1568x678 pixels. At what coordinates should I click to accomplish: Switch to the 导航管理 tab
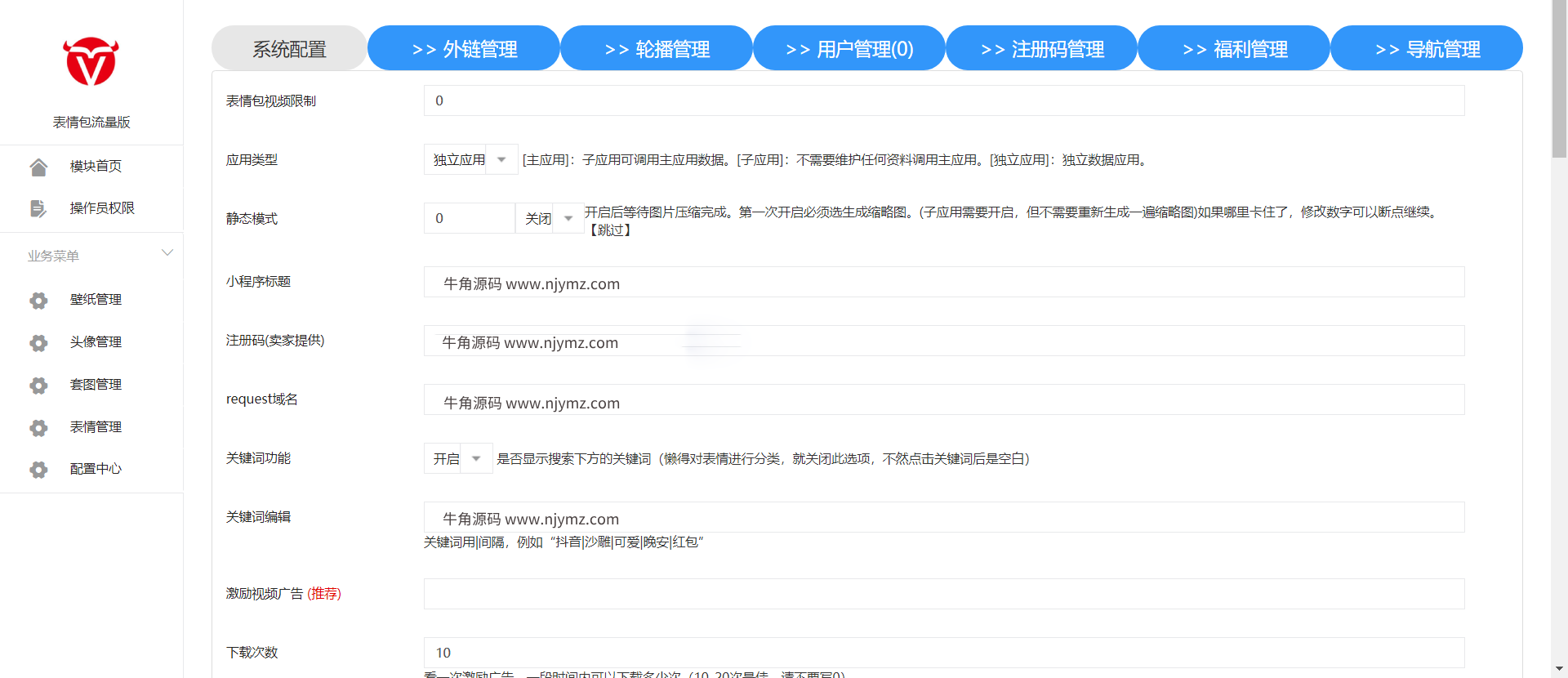[x=1427, y=48]
